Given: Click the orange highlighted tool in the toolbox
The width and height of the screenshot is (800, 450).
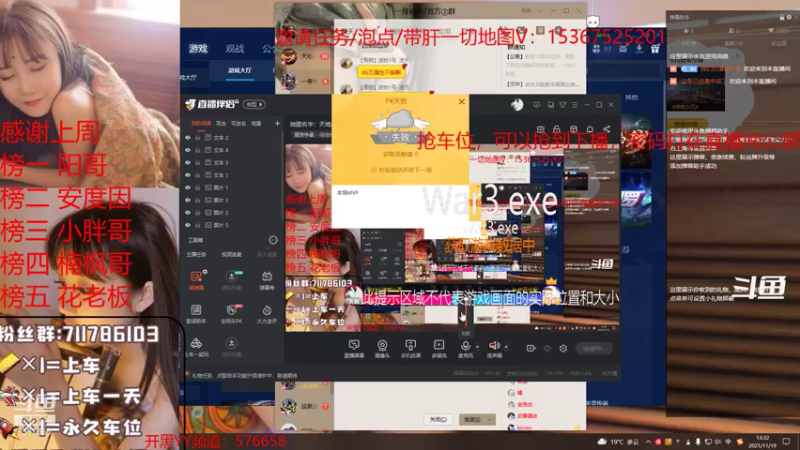Looking at the screenshot, I should coord(196,280).
